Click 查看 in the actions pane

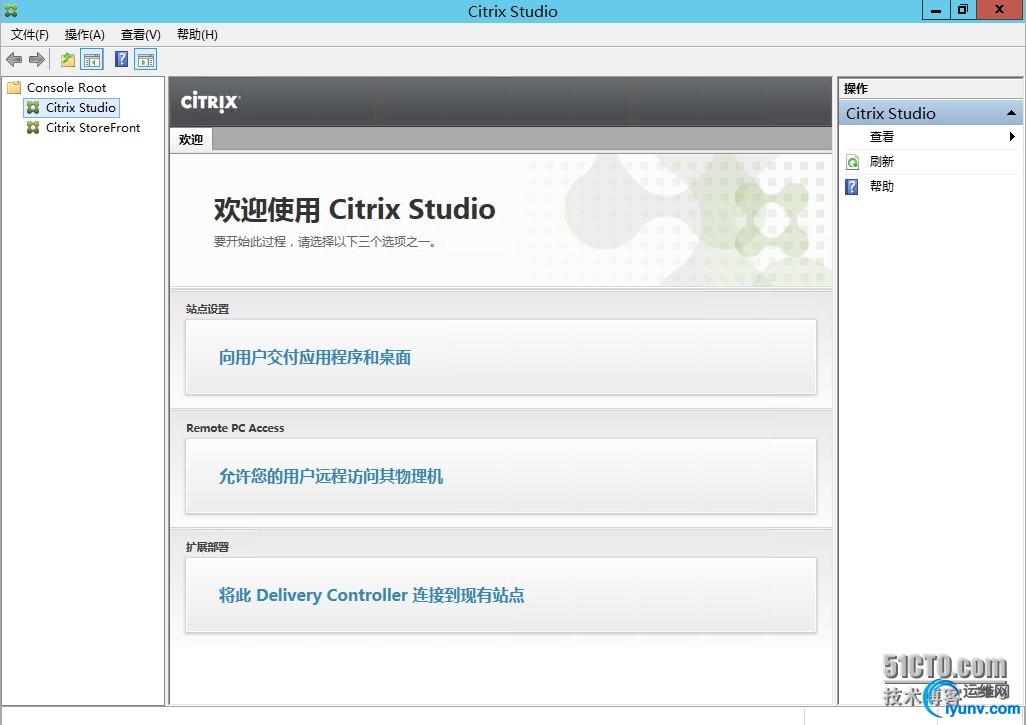point(881,137)
